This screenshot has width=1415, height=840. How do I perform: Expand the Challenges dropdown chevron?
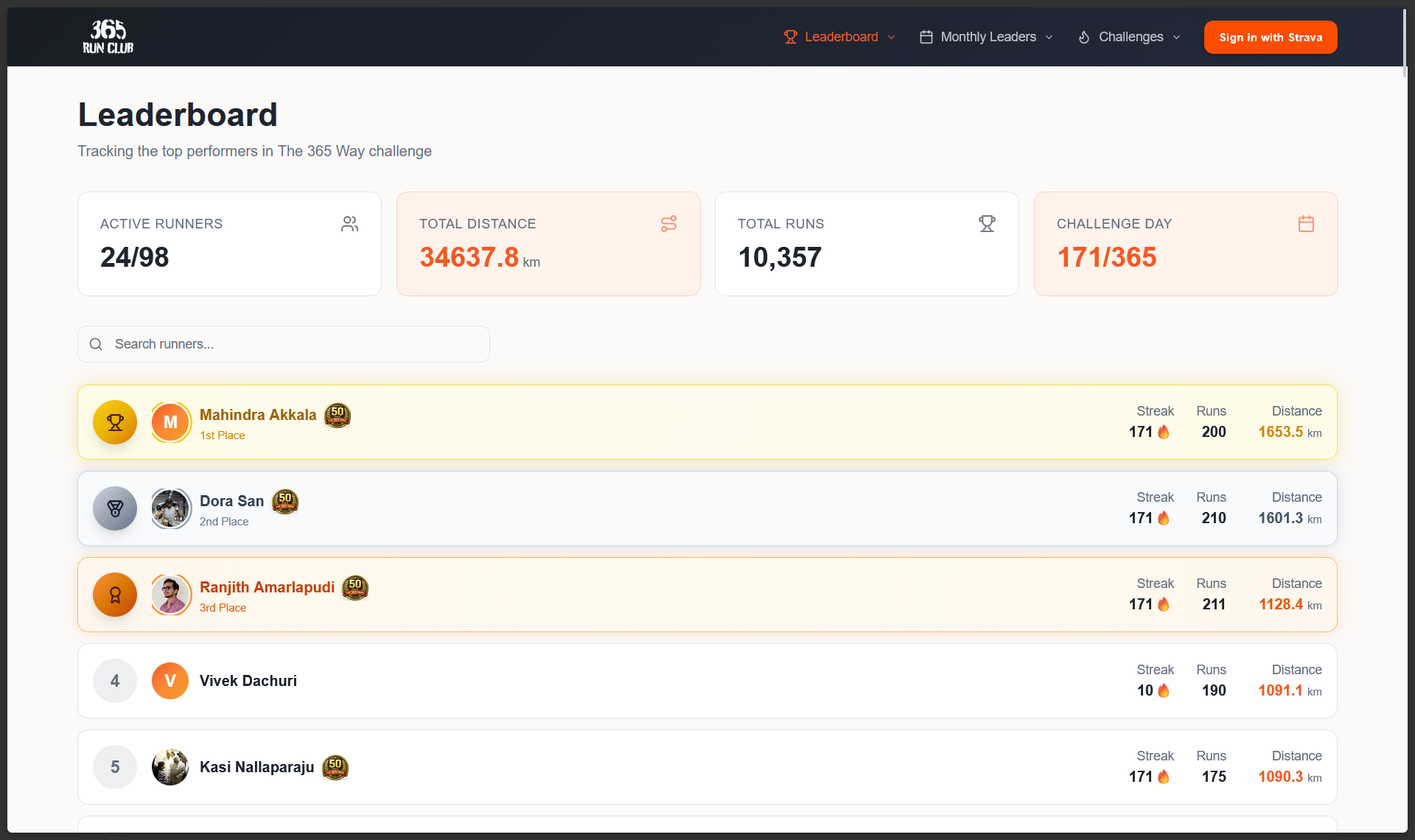[x=1176, y=38]
